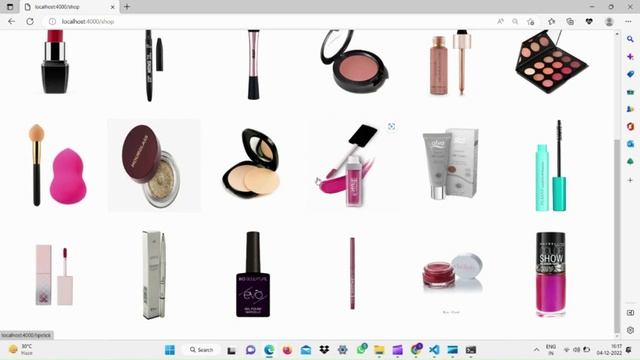Screen dimensions: 640x360
Task: Open the red lipstick product
Action: (x=55, y=62)
